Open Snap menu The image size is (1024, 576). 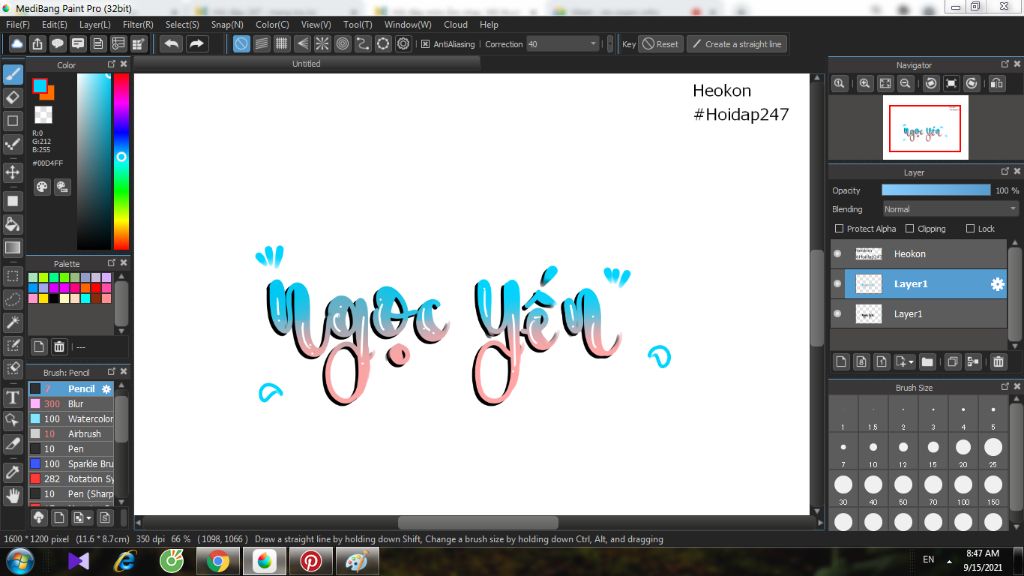pyautogui.click(x=227, y=24)
